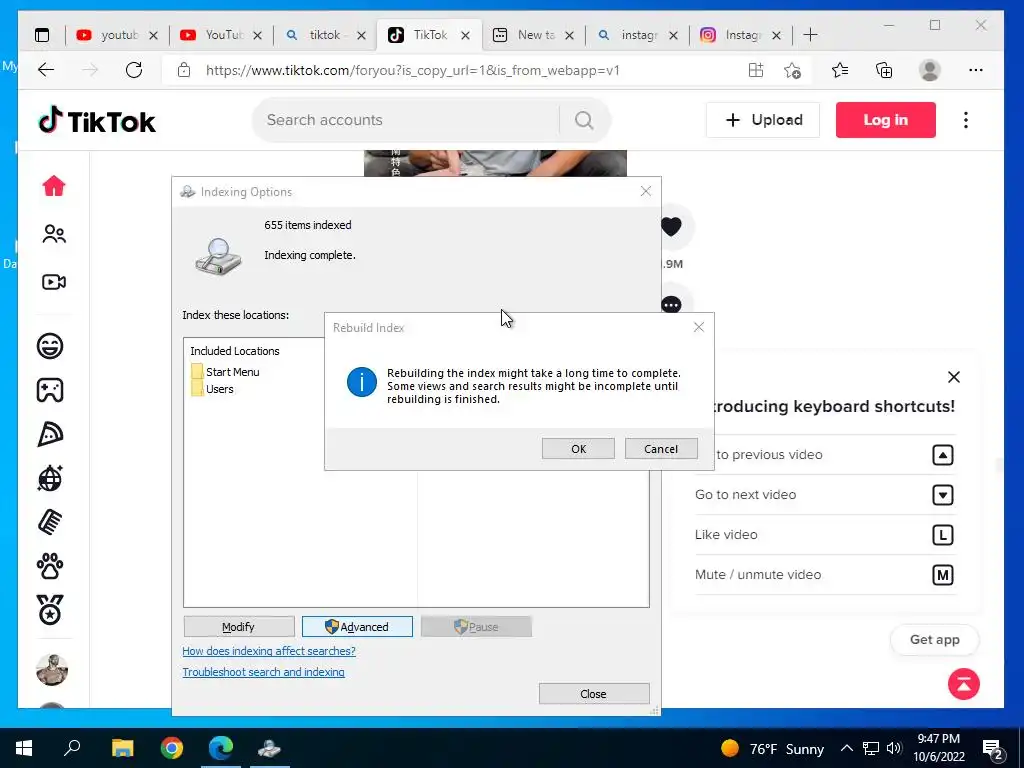Viewport: 1024px width, 768px height.
Task: Click the TikTok logo
Action: point(97,121)
